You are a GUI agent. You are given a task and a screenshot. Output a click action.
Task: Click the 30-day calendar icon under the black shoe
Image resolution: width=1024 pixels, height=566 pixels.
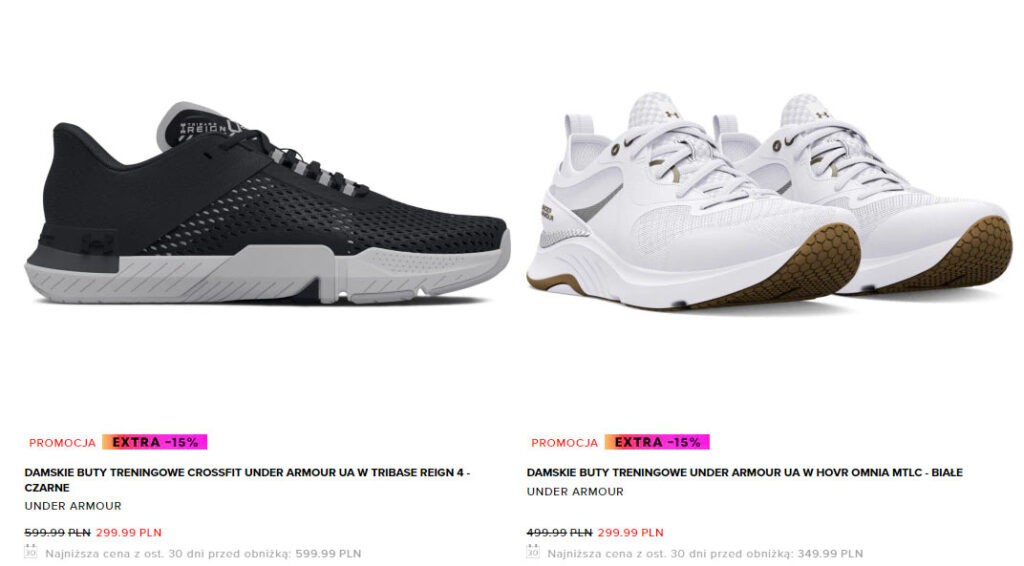(x=31, y=552)
